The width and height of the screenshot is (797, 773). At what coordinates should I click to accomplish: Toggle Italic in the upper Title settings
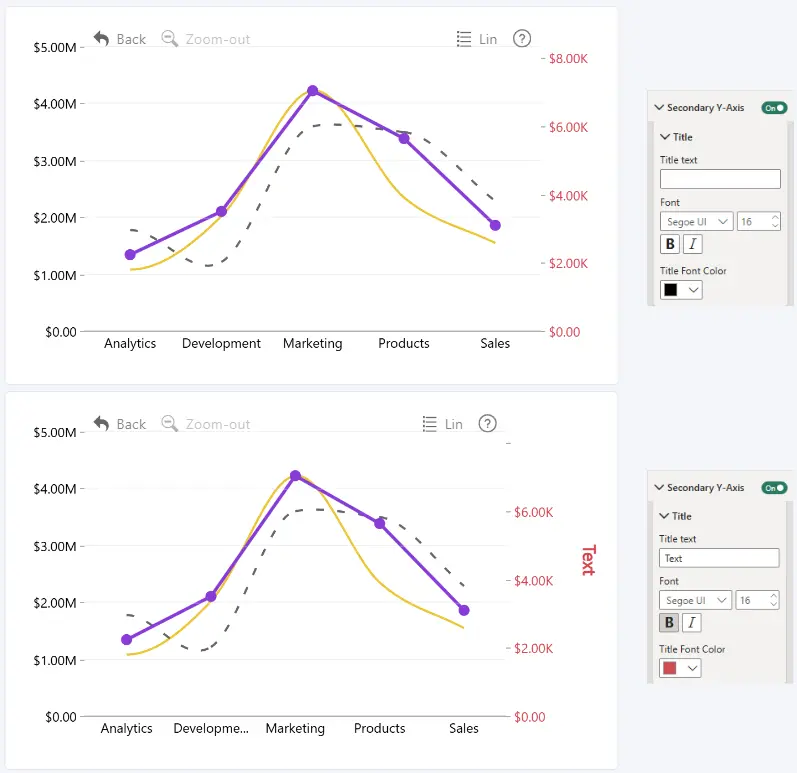coord(692,244)
